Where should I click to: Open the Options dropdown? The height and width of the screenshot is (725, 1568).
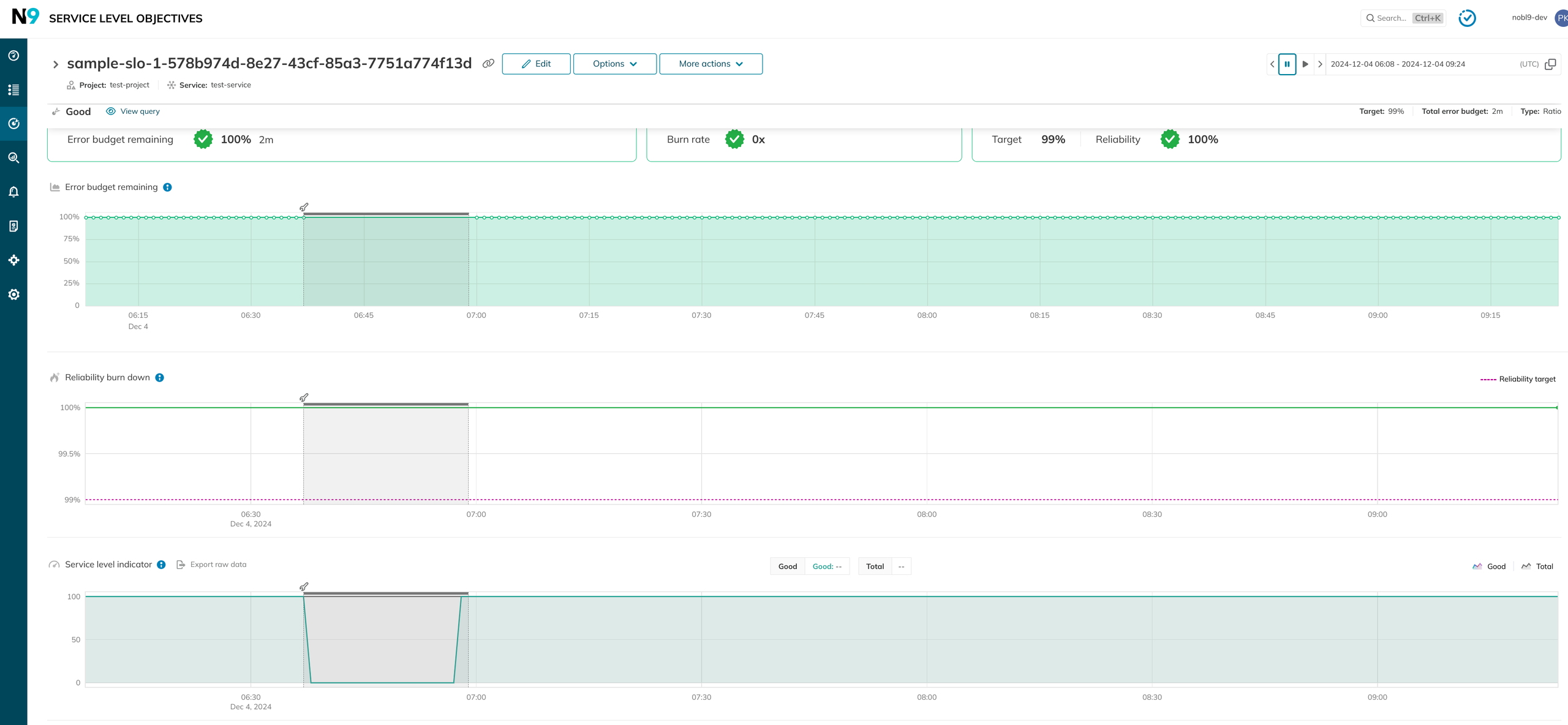[x=614, y=64]
